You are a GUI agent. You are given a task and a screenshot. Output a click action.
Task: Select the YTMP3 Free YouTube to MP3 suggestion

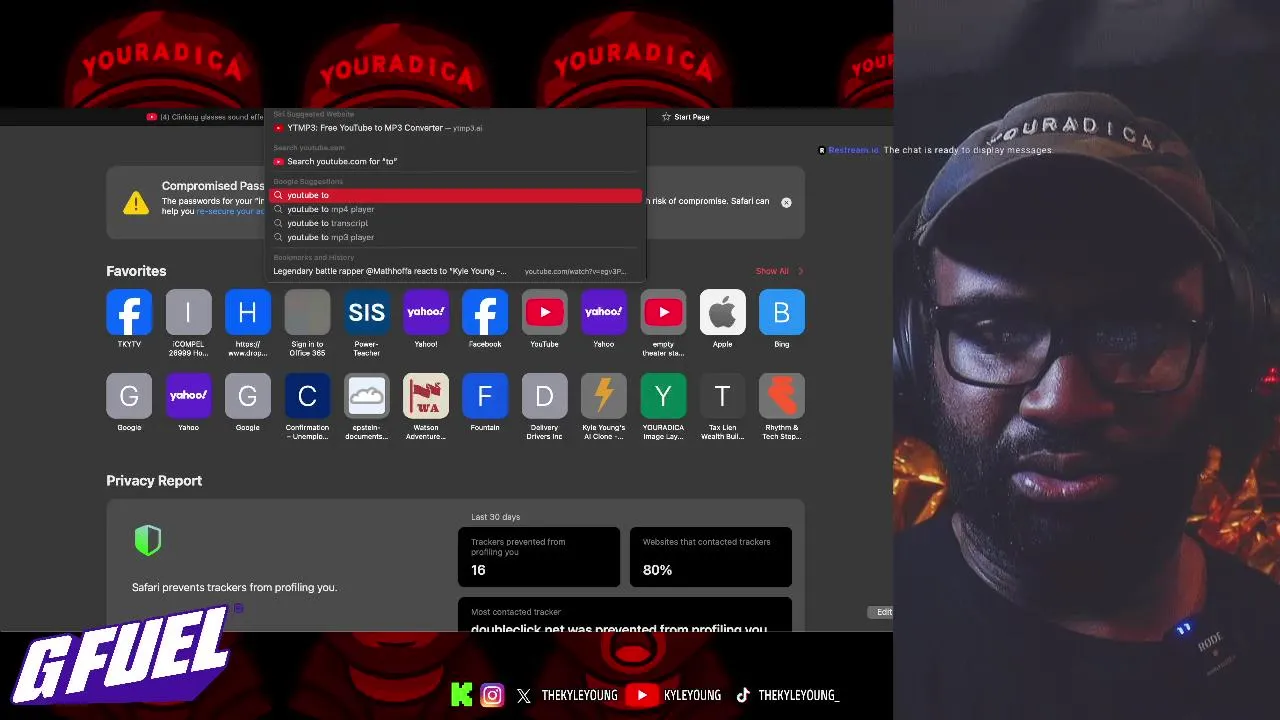[455, 128]
